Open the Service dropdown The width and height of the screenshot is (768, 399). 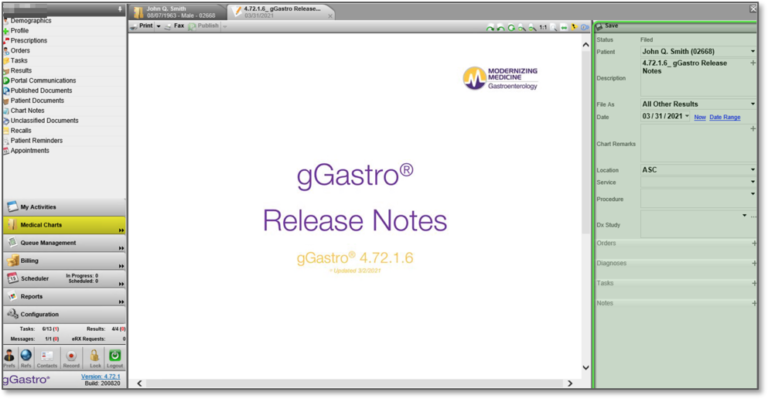tap(753, 182)
